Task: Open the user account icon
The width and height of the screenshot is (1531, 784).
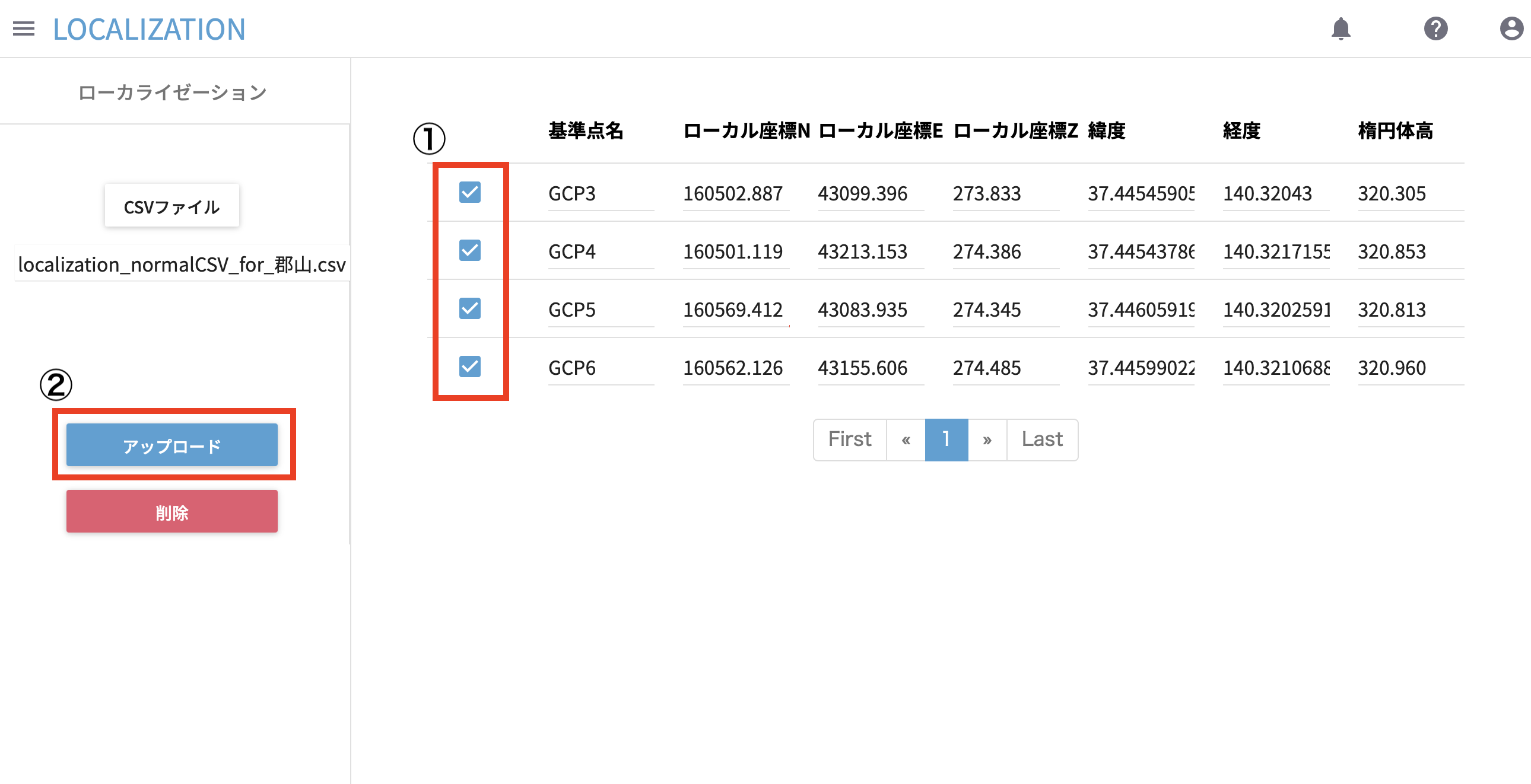Action: click(1511, 28)
